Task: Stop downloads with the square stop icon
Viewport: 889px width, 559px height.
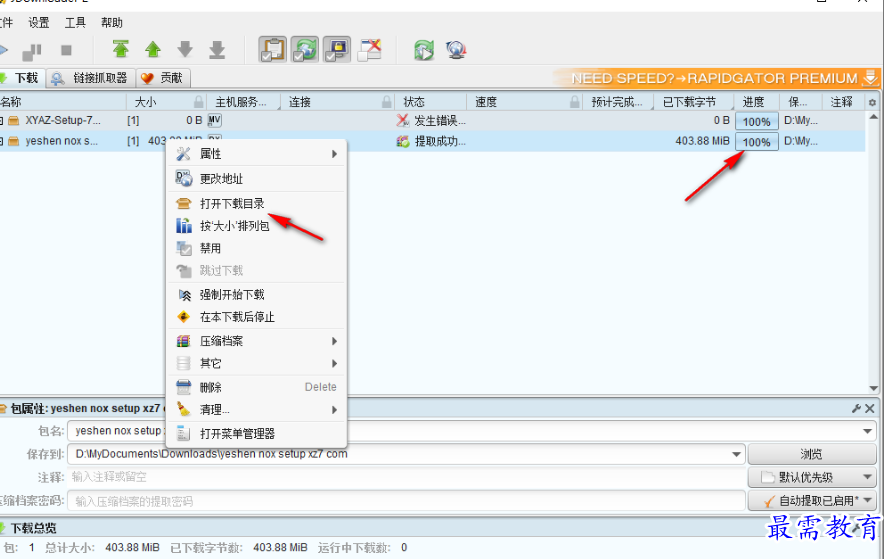Action: [66, 50]
